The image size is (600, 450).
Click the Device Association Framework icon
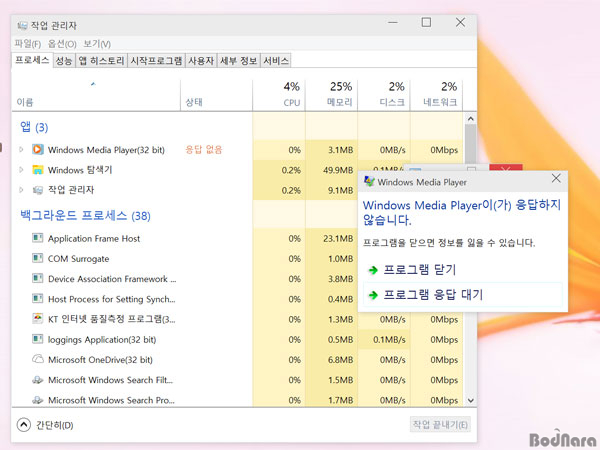pos(37,279)
